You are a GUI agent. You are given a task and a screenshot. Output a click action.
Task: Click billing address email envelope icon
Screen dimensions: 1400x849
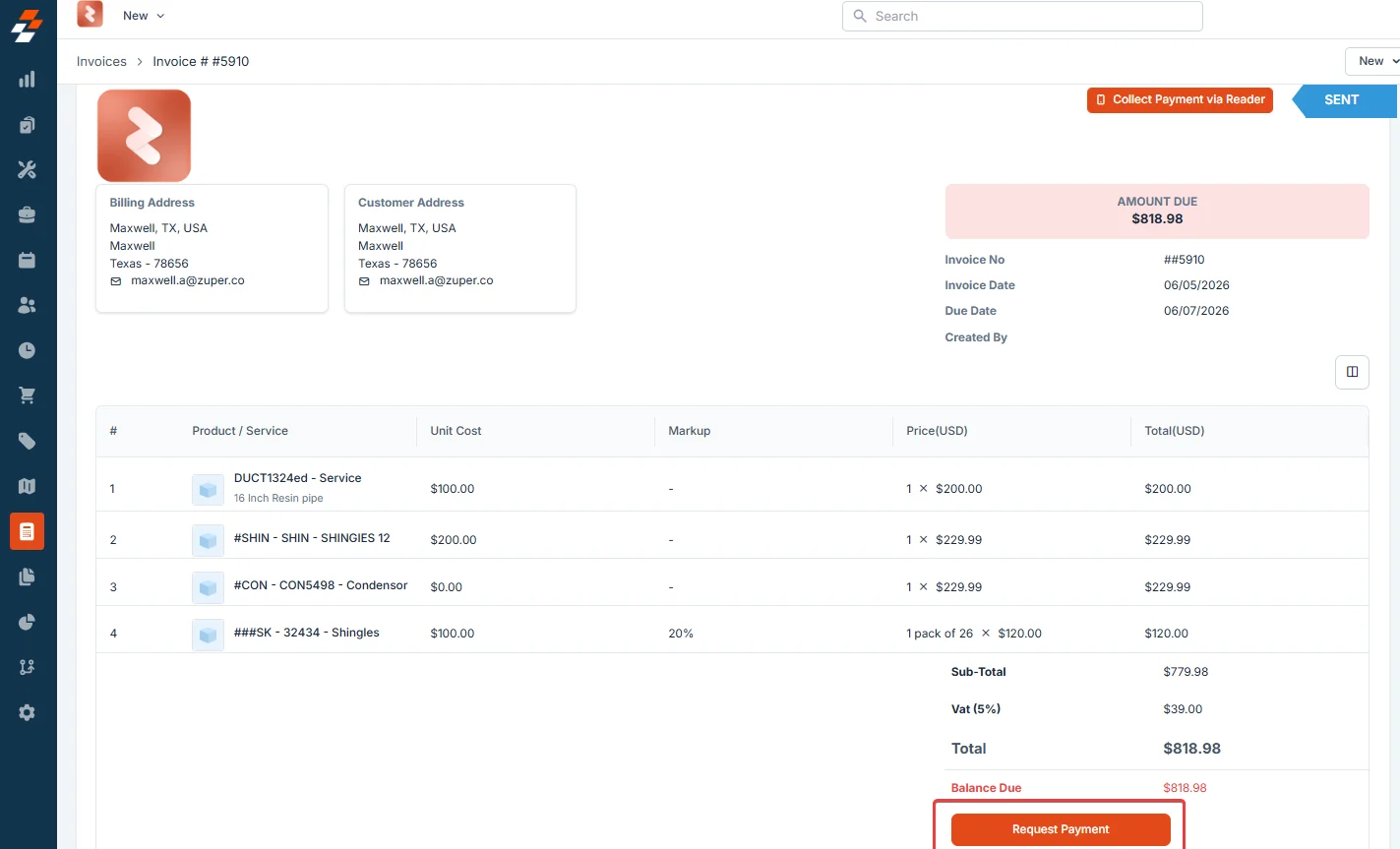[x=116, y=281]
